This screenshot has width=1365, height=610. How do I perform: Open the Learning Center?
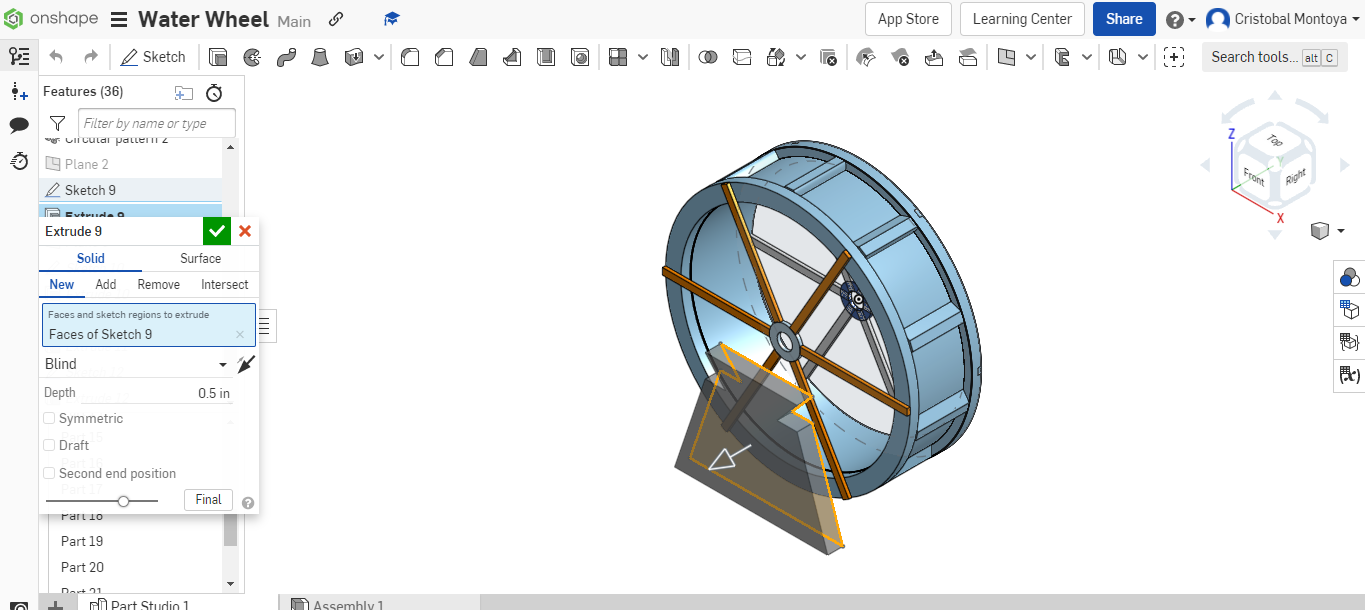(x=1022, y=19)
